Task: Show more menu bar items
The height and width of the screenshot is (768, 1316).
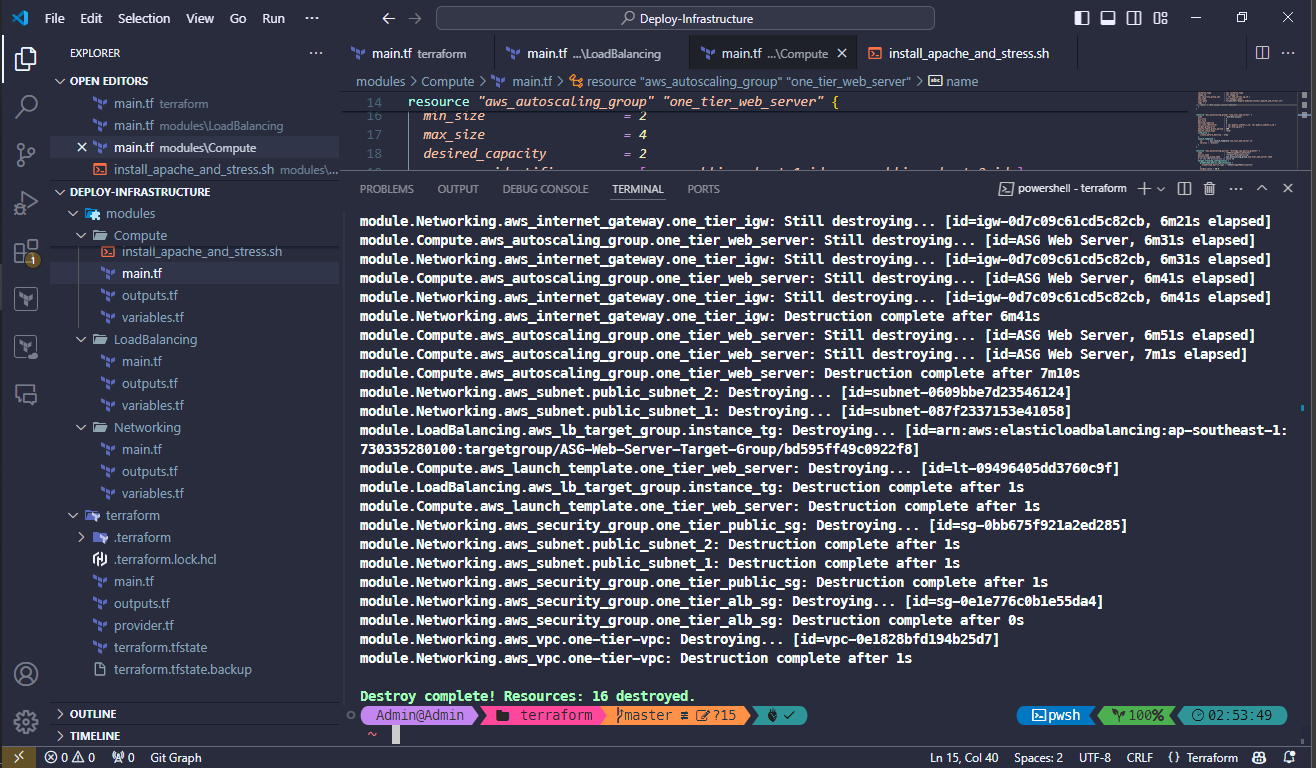Action: click(313, 18)
